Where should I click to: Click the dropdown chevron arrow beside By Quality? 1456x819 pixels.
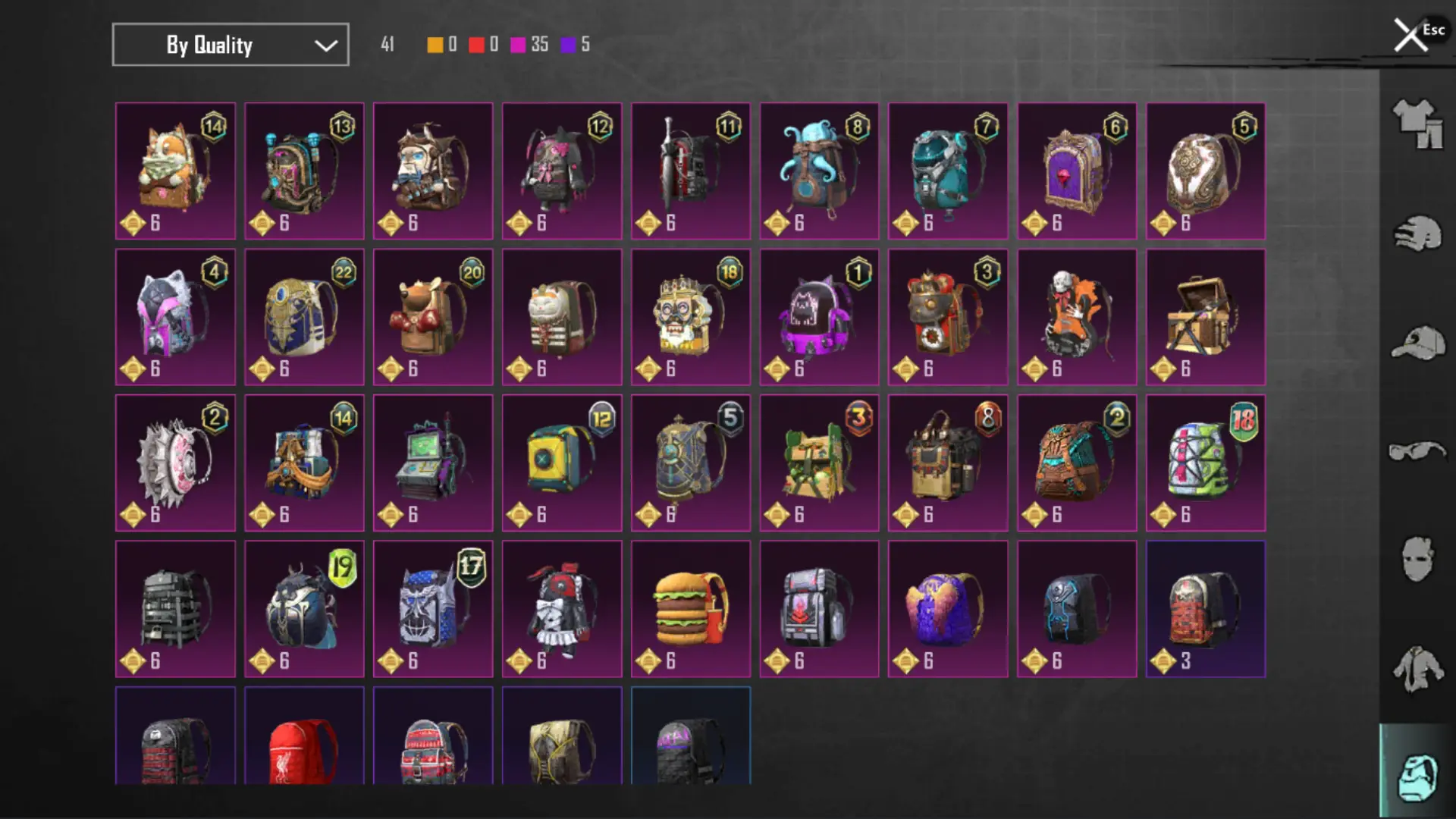(326, 45)
